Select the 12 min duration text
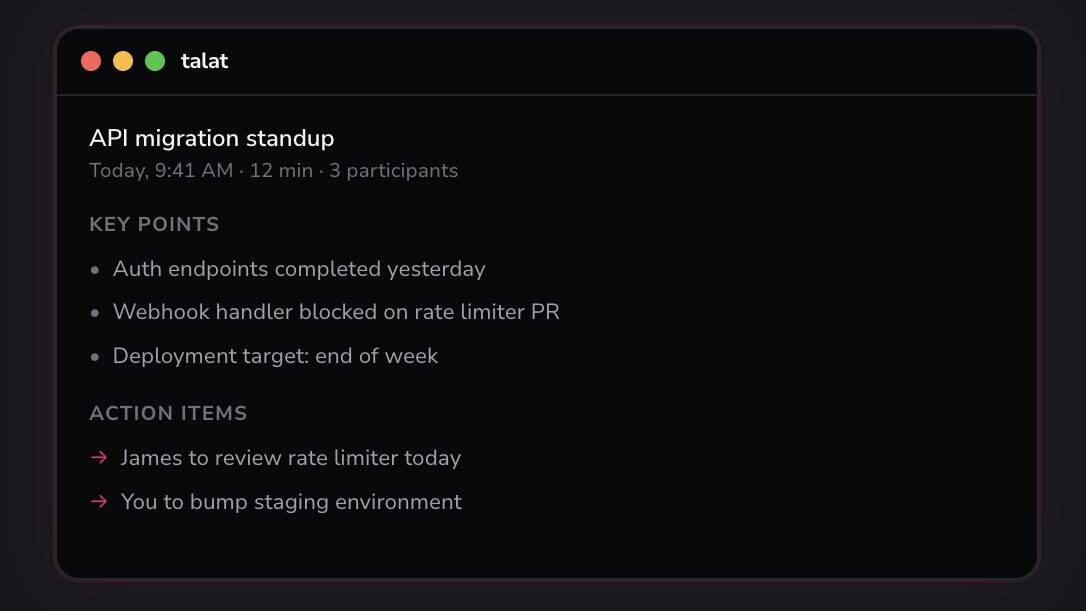The width and height of the screenshot is (1086, 611). [x=281, y=171]
